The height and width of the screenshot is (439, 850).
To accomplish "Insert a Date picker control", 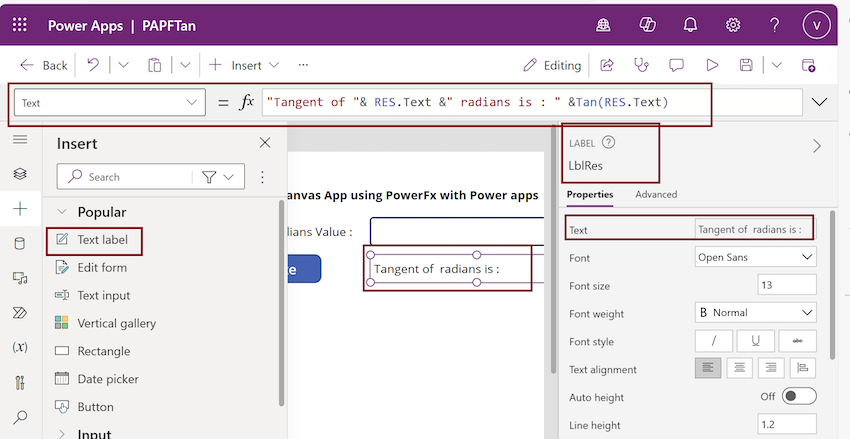I will pos(96,379).
